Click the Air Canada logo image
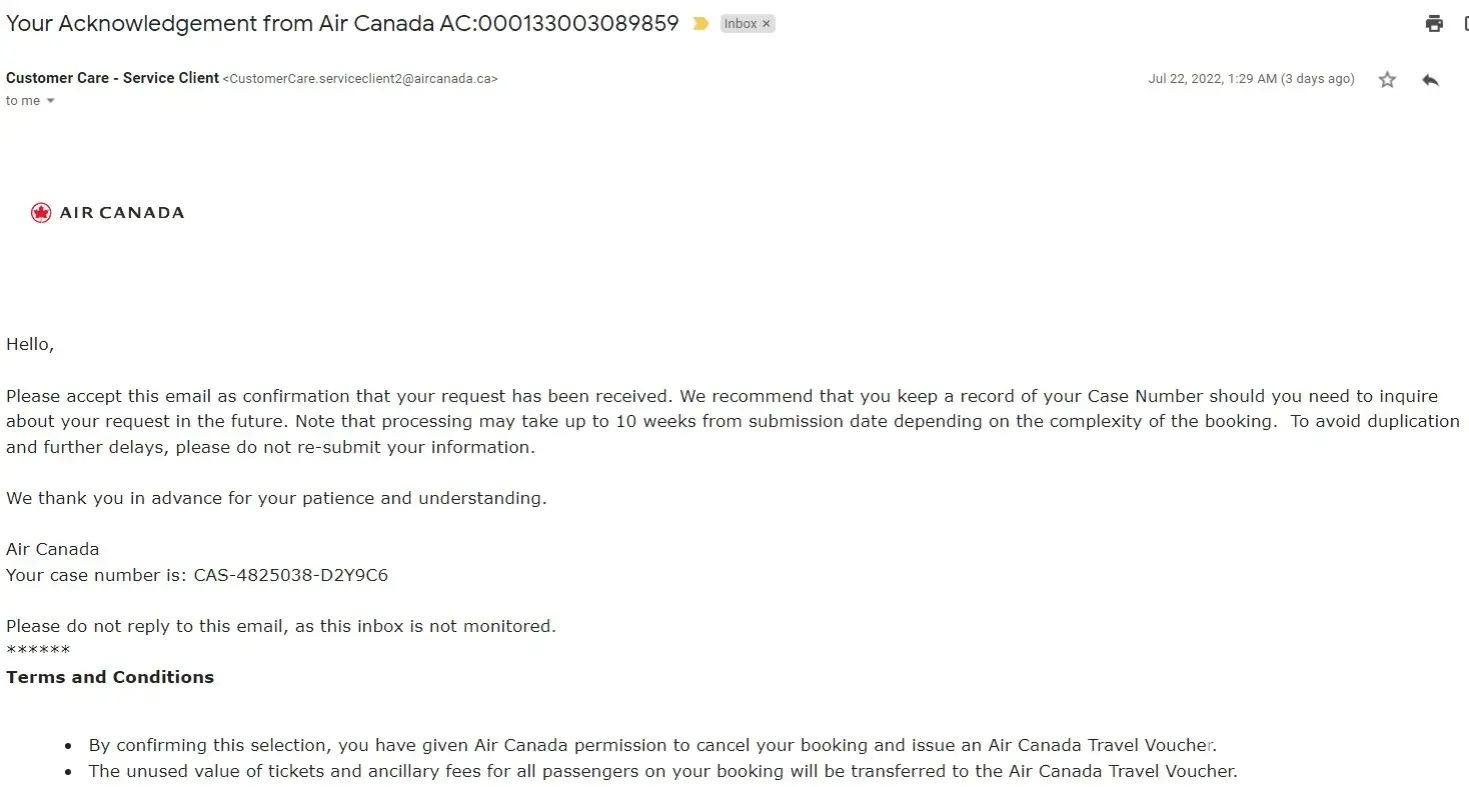1469x787 pixels. tap(108, 212)
